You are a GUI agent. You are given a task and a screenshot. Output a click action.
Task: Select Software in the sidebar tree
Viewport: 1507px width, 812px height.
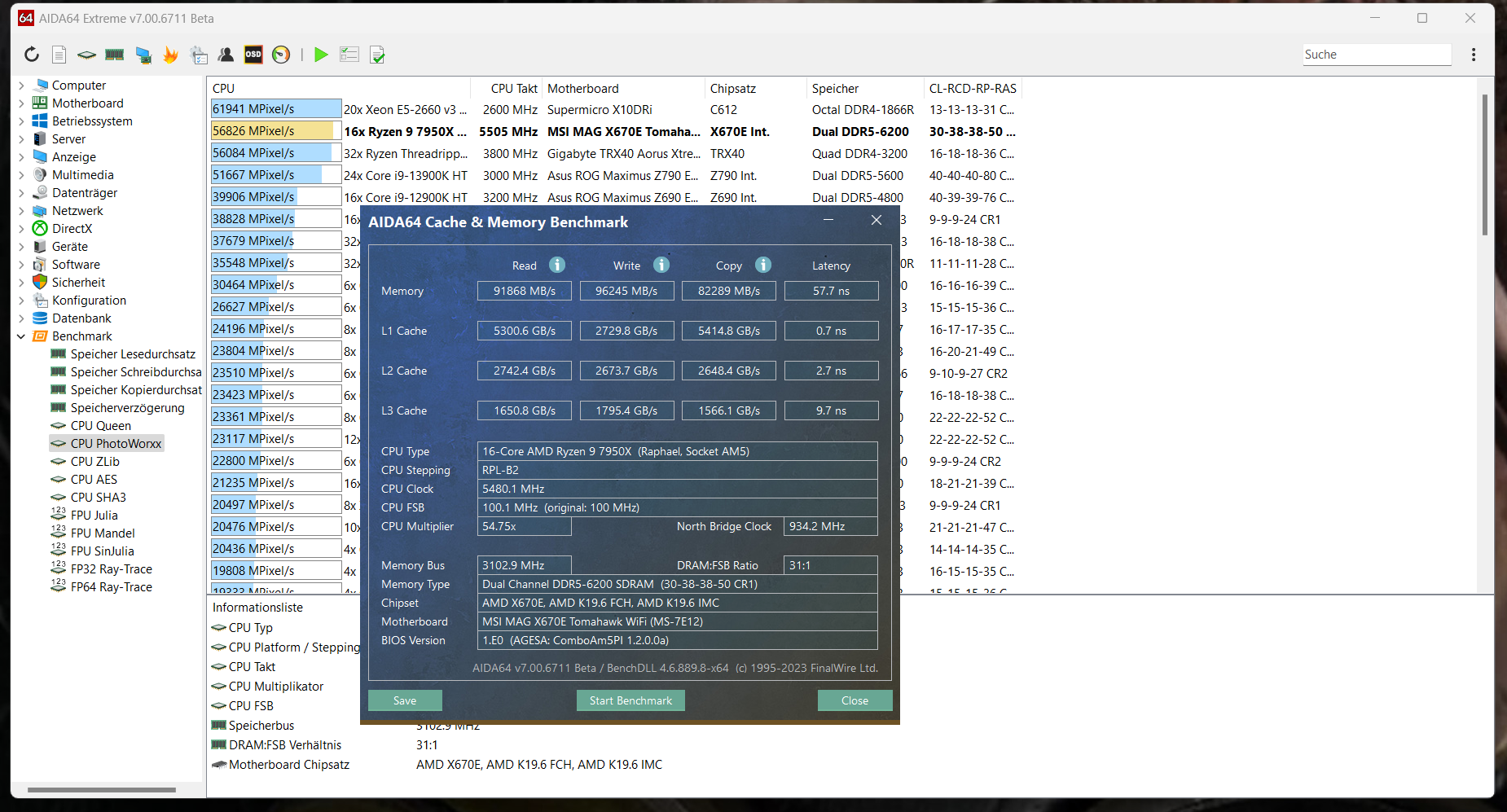point(76,264)
